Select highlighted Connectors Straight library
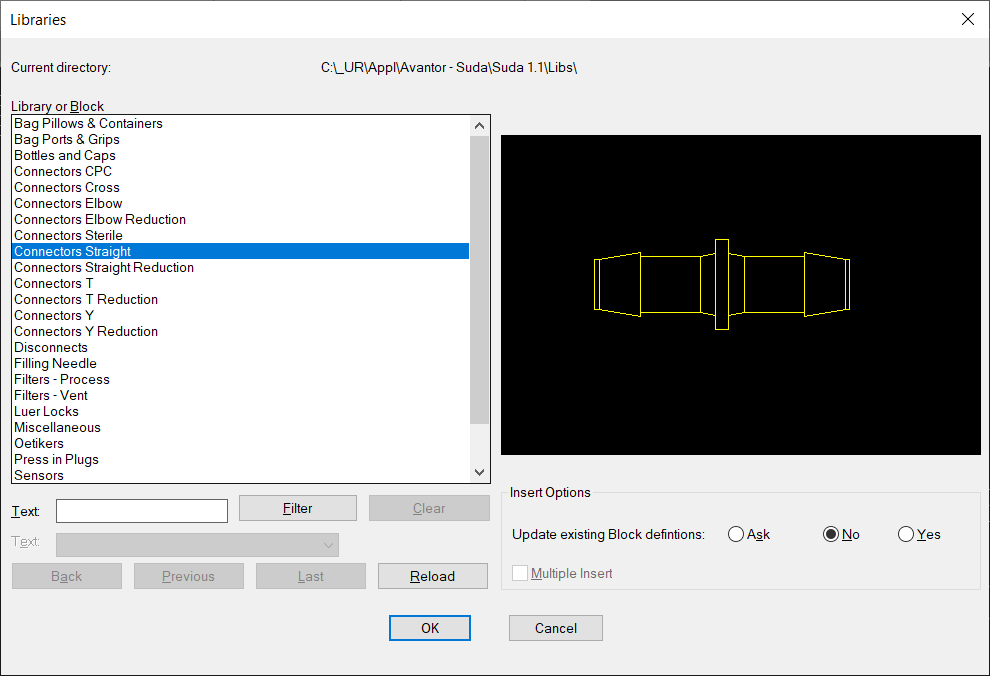The height and width of the screenshot is (676, 990). pos(241,251)
